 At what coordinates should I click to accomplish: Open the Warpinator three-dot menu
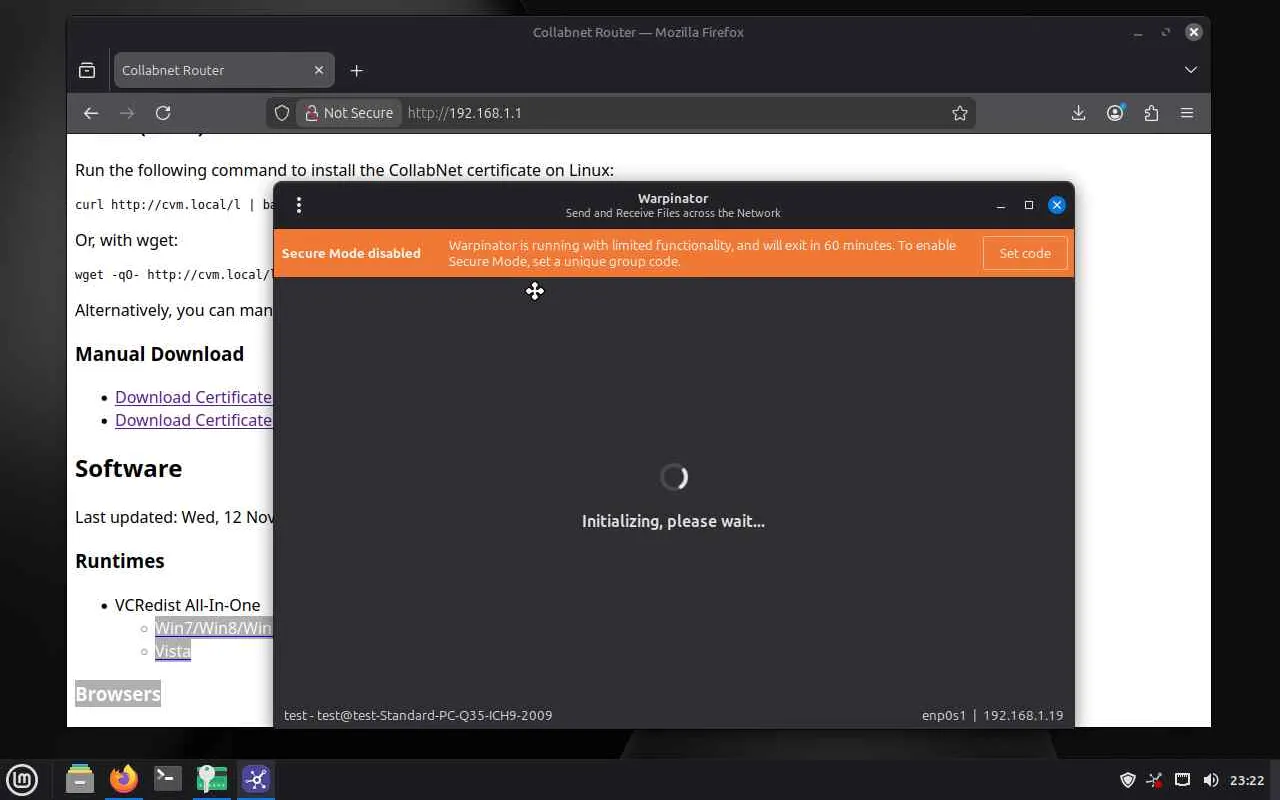(x=298, y=205)
